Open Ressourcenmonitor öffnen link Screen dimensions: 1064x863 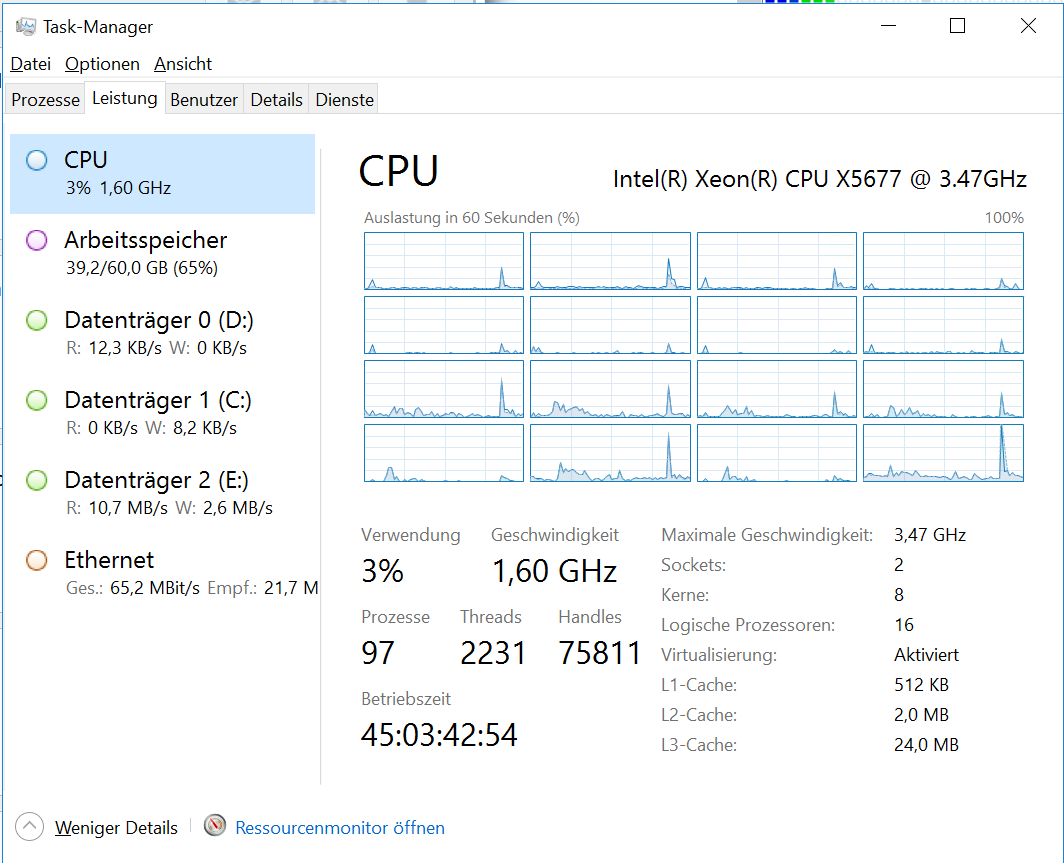[340, 828]
